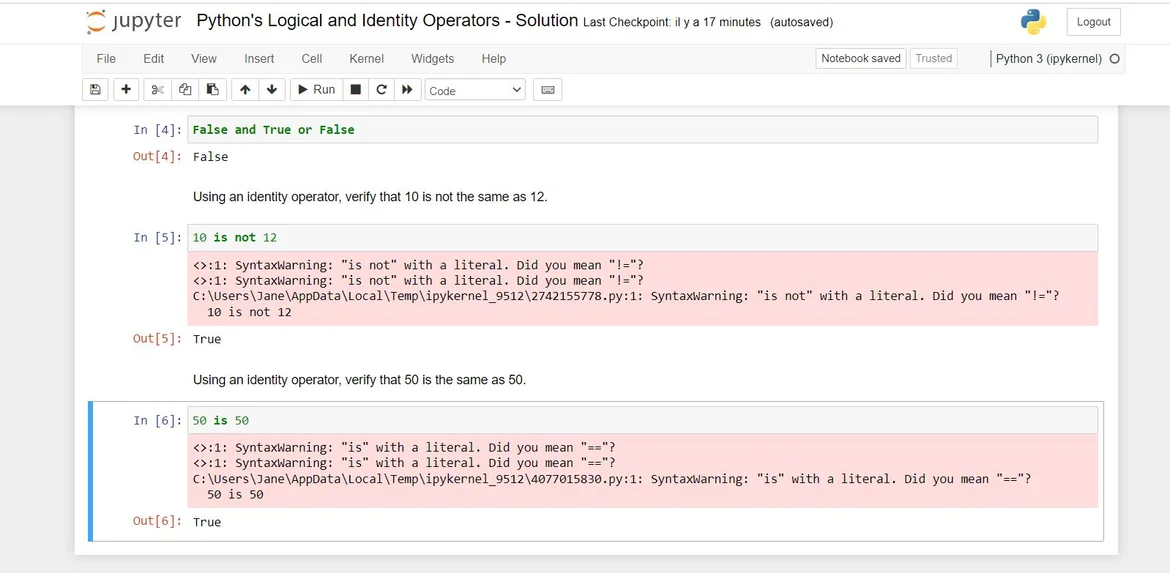Open the Widgets menu
Viewport: 1170px width, 573px height.
tap(432, 59)
